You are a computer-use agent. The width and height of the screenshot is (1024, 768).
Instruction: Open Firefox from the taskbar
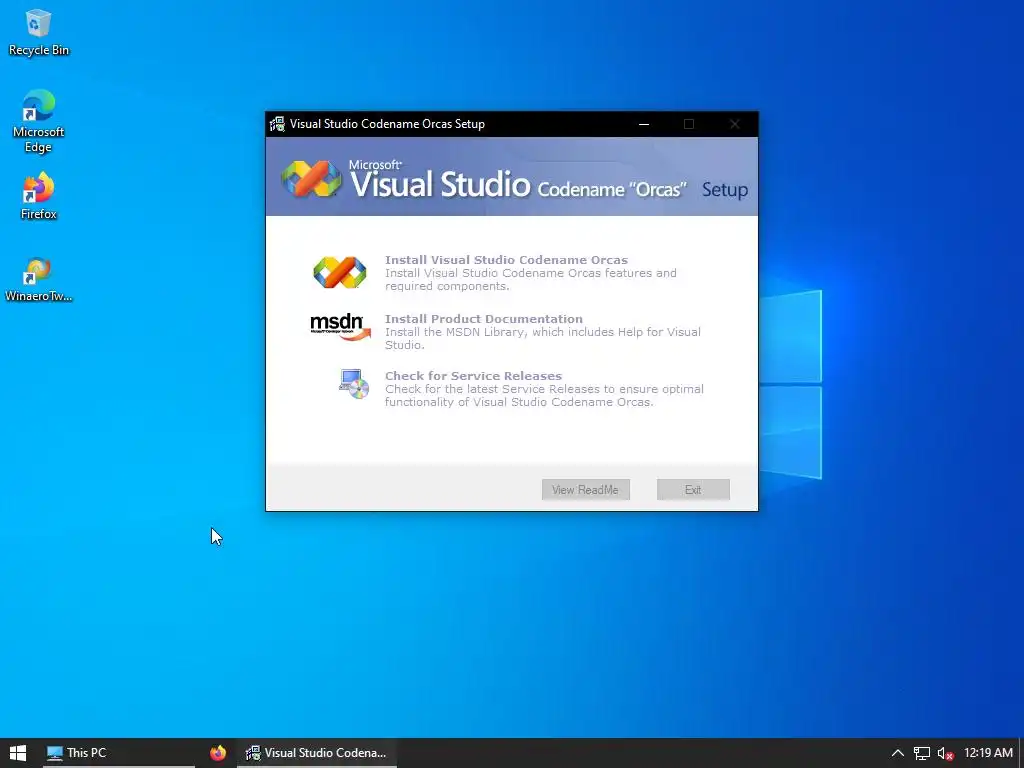[218, 753]
